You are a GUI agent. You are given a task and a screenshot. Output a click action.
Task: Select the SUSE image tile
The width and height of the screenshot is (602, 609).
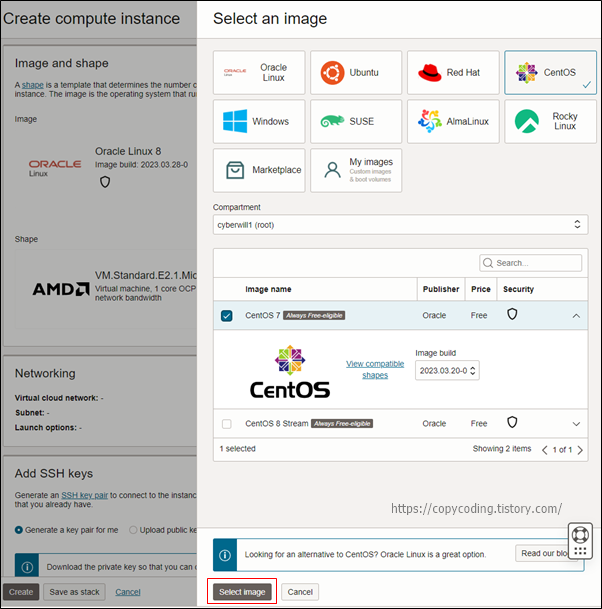(356, 122)
